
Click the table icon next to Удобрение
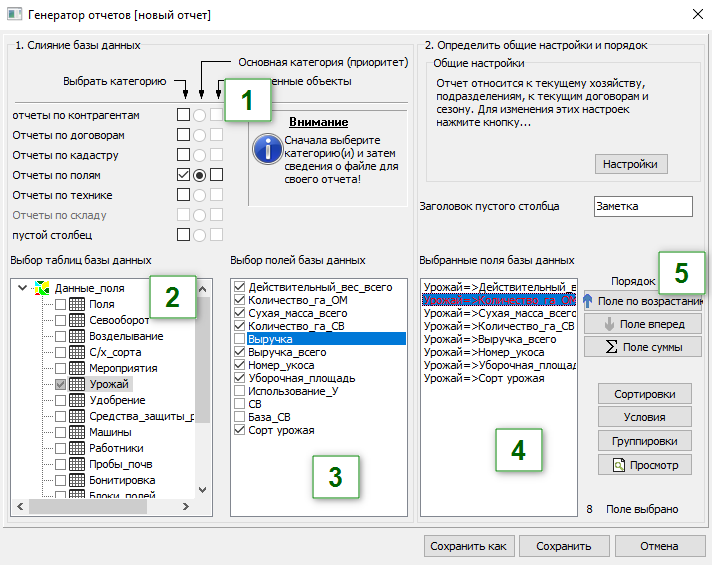[77, 400]
